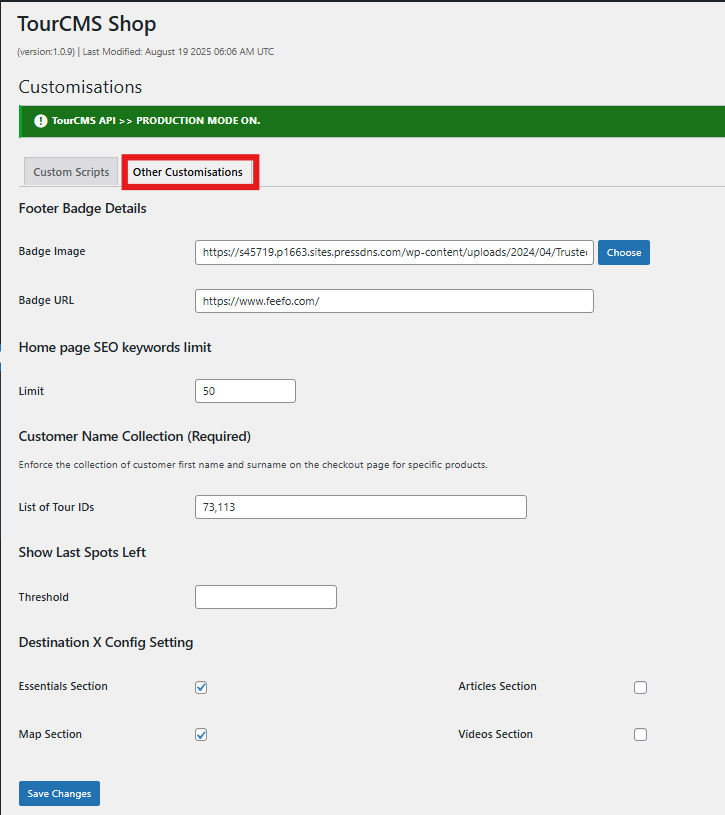This screenshot has height=815, width=725.
Task: Click the Videos Section label text
Action: (x=495, y=734)
